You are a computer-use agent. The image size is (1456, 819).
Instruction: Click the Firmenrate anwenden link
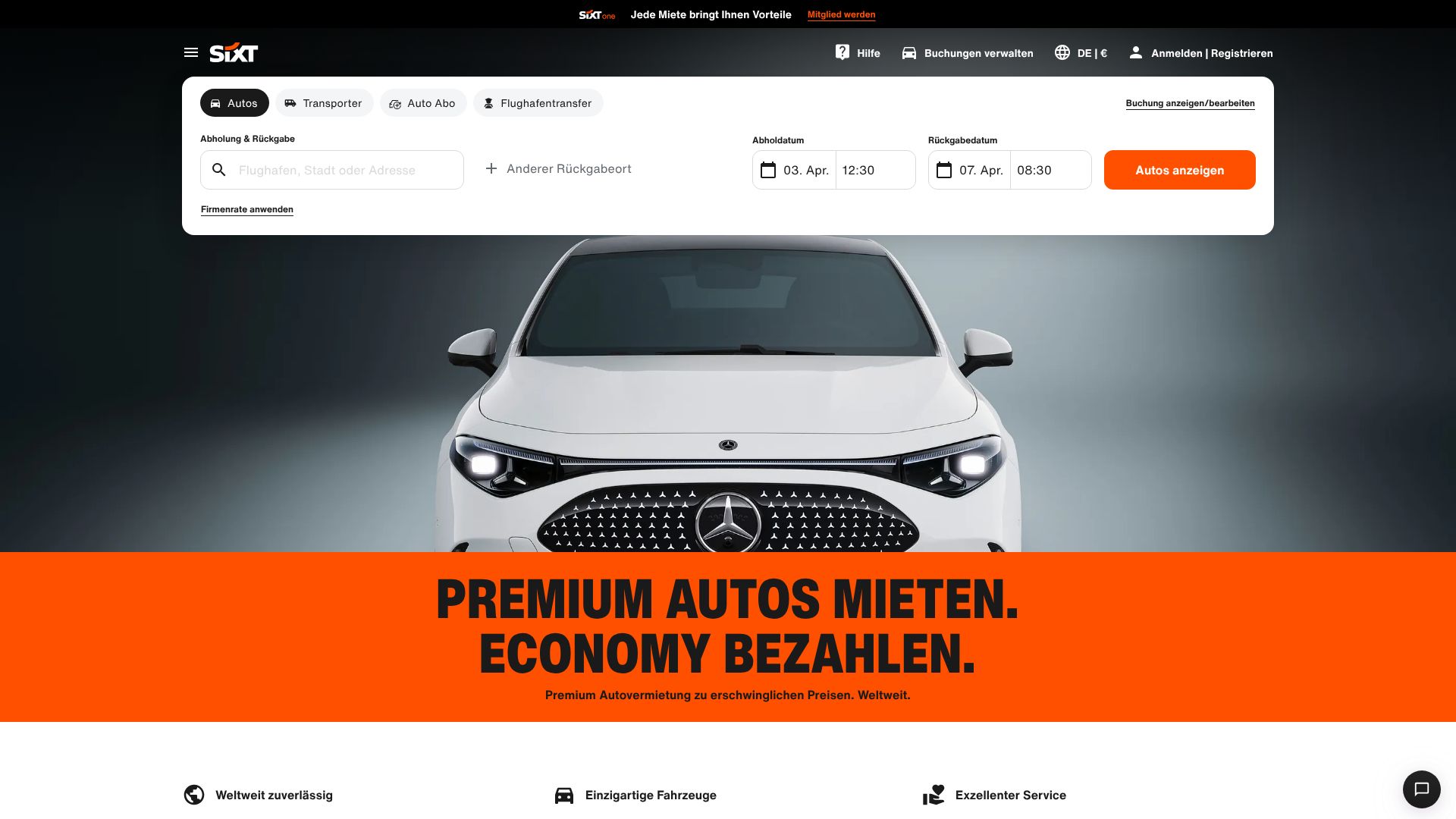coord(246,209)
